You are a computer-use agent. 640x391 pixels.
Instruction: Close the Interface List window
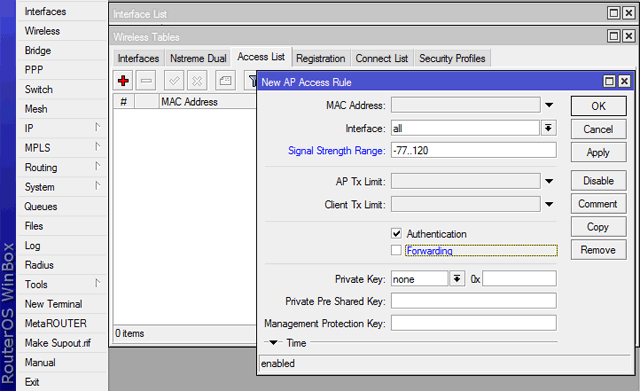pos(629,13)
